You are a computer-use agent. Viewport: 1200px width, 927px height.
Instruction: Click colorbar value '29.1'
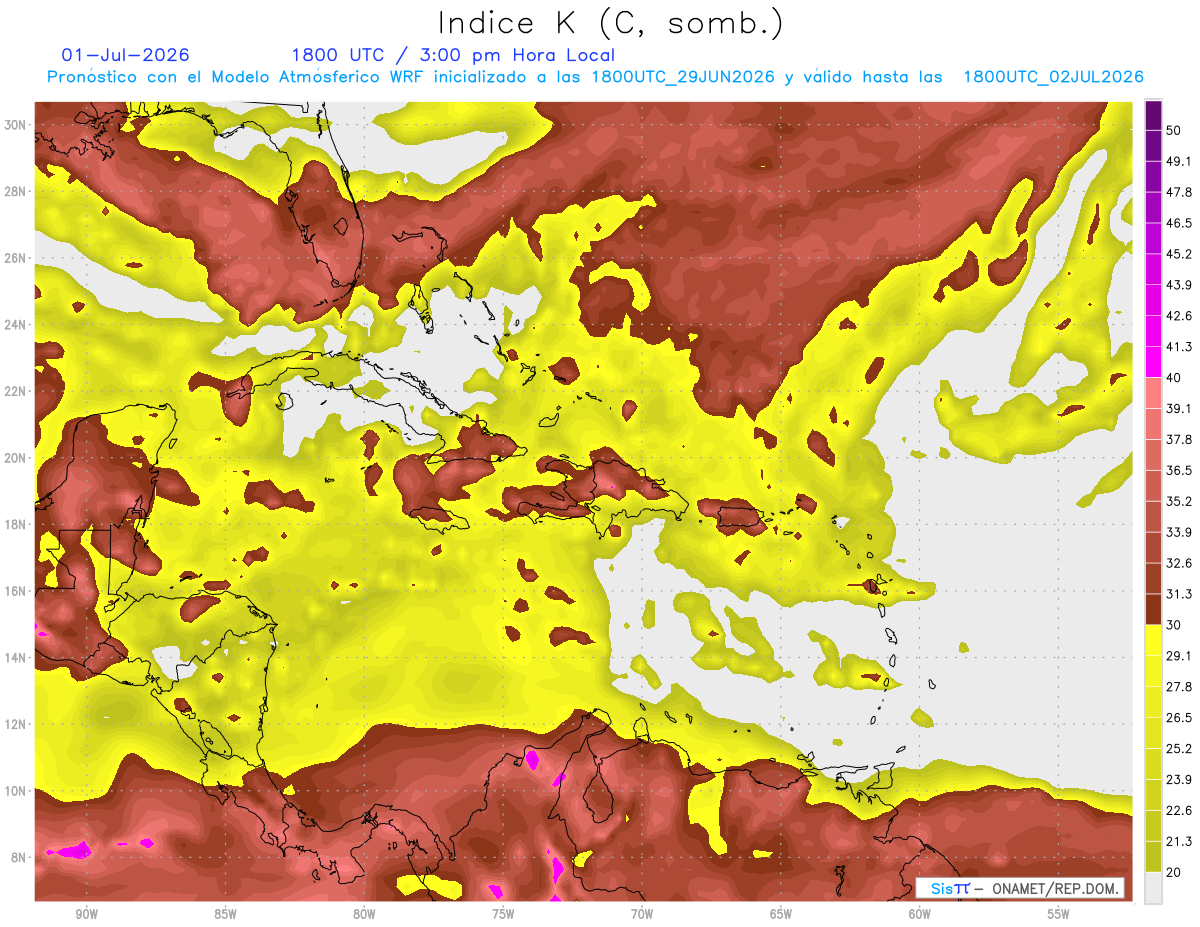1181,656
